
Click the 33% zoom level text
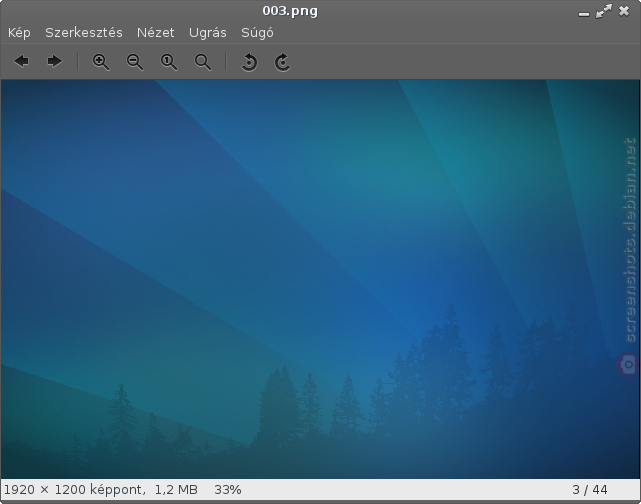click(228, 490)
